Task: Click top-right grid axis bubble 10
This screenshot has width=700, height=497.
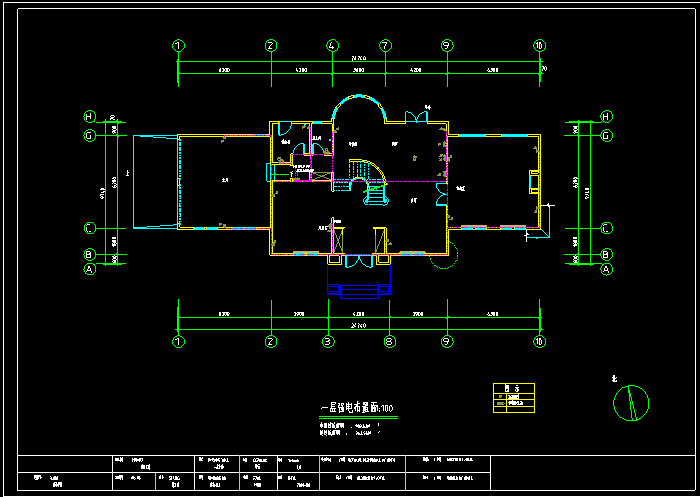Action: coord(539,46)
